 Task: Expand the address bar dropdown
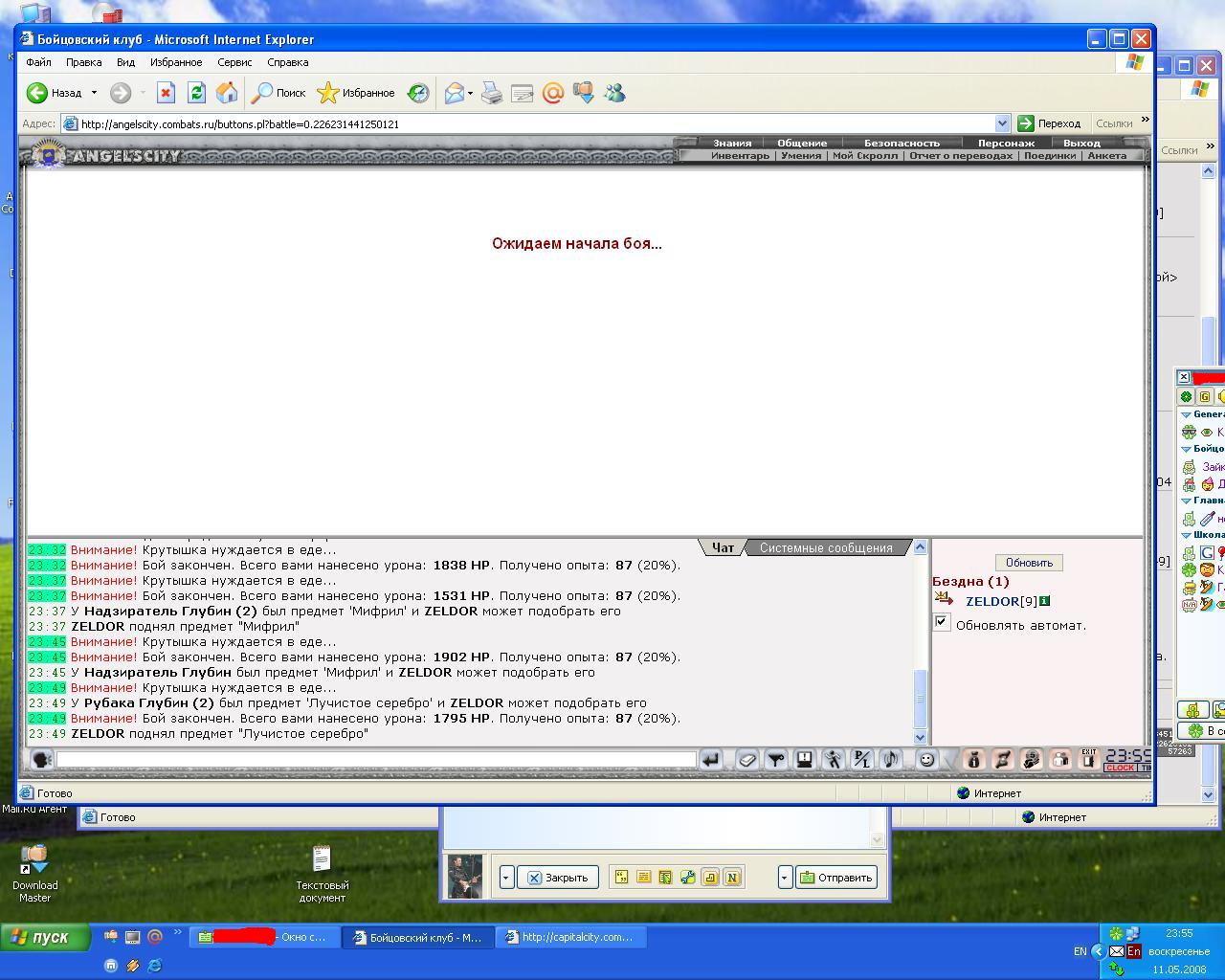(x=1002, y=123)
